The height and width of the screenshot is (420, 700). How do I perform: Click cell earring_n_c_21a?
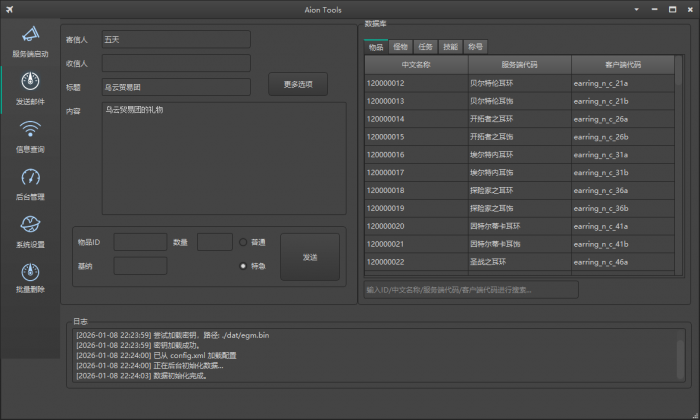point(623,83)
